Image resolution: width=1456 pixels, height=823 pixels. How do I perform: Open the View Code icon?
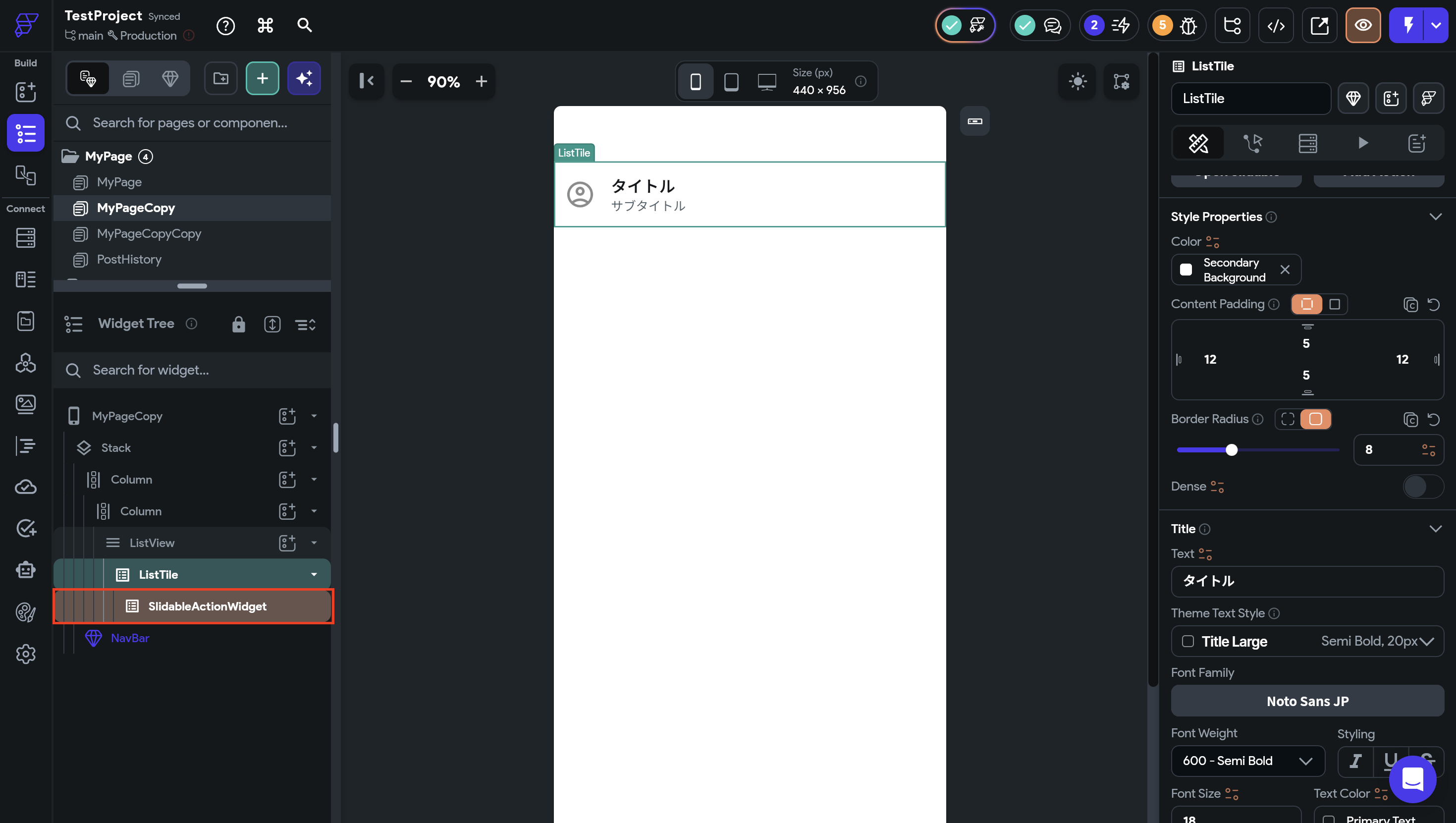click(x=1276, y=25)
